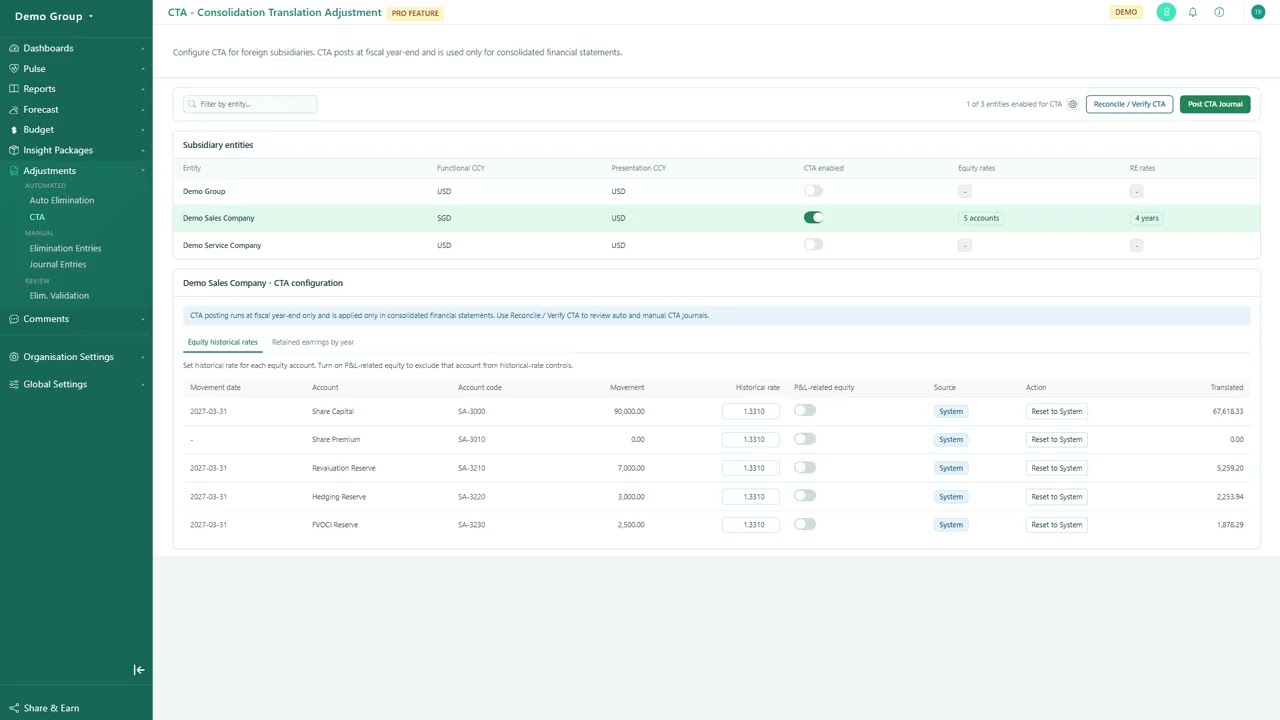Collapse the Adjustments menu chevron
This screenshot has height=720, width=1280.
[143, 171]
